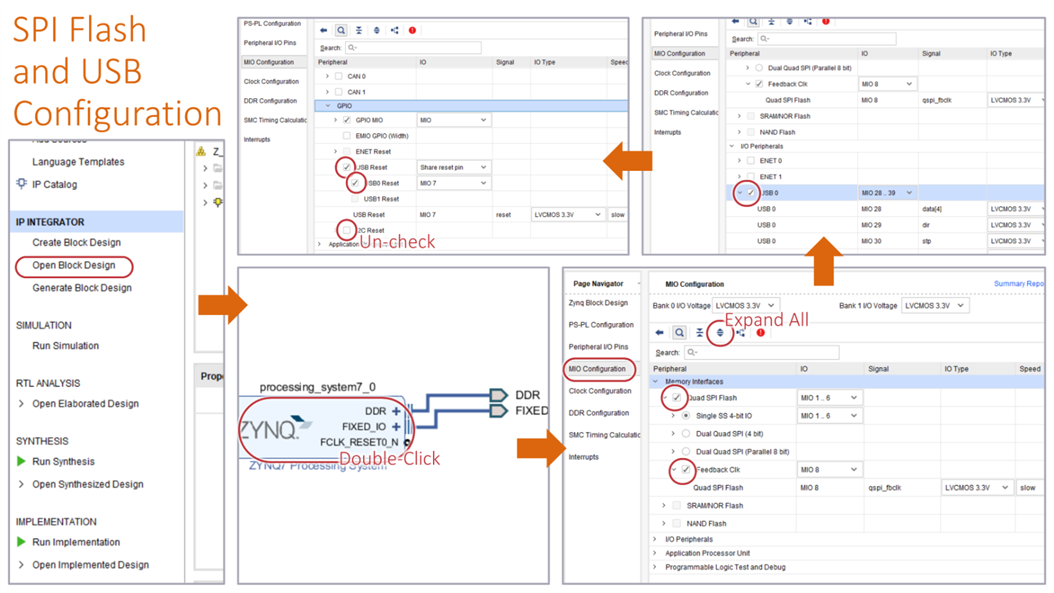
Task: Click Open Block Design in Flow Navigator
Action: (x=74, y=266)
